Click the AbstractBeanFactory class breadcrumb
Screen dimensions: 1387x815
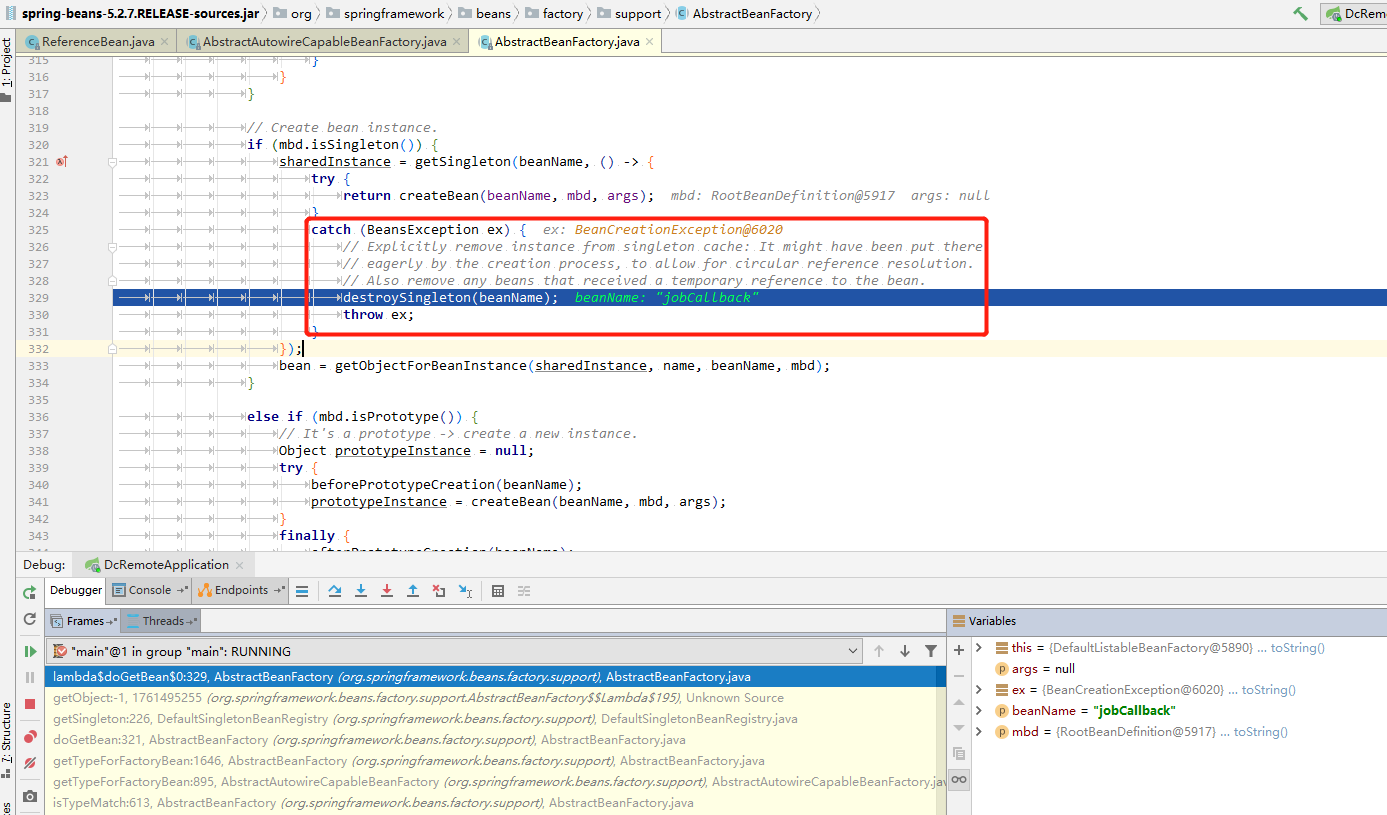pyautogui.click(x=743, y=14)
